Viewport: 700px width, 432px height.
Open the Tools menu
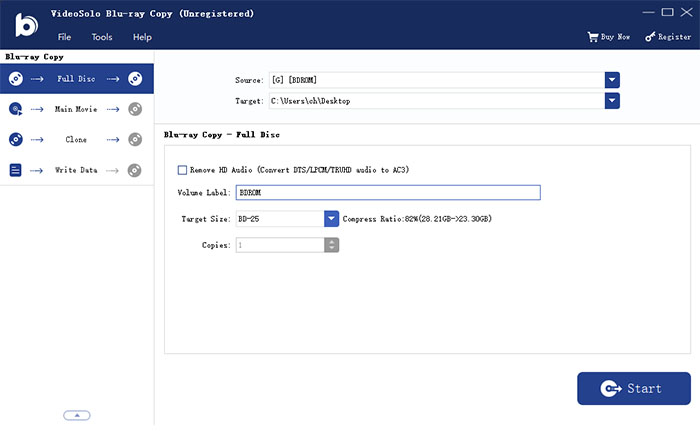(x=102, y=37)
